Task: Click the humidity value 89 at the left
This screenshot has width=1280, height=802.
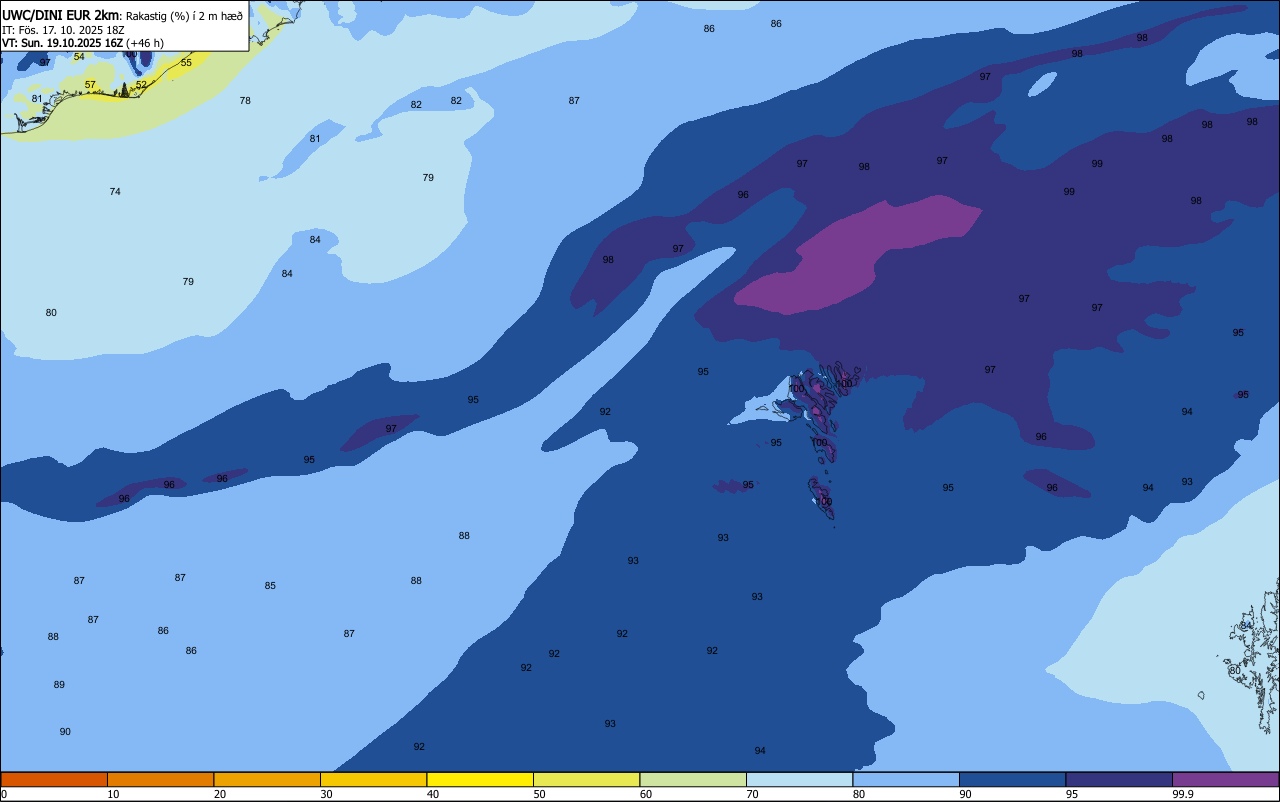Action: pyautogui.click(x=59, y=684)
